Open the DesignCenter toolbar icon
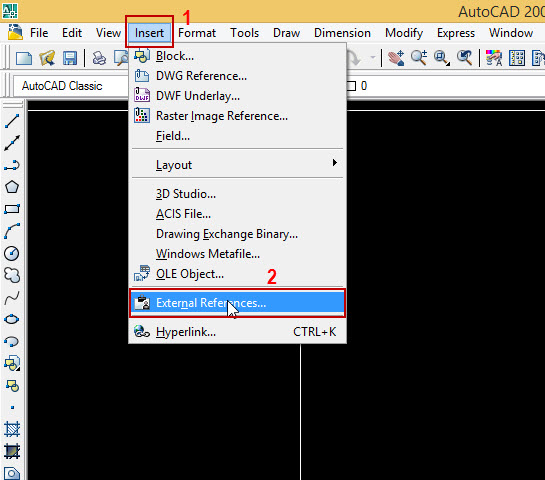 [517, 58]
